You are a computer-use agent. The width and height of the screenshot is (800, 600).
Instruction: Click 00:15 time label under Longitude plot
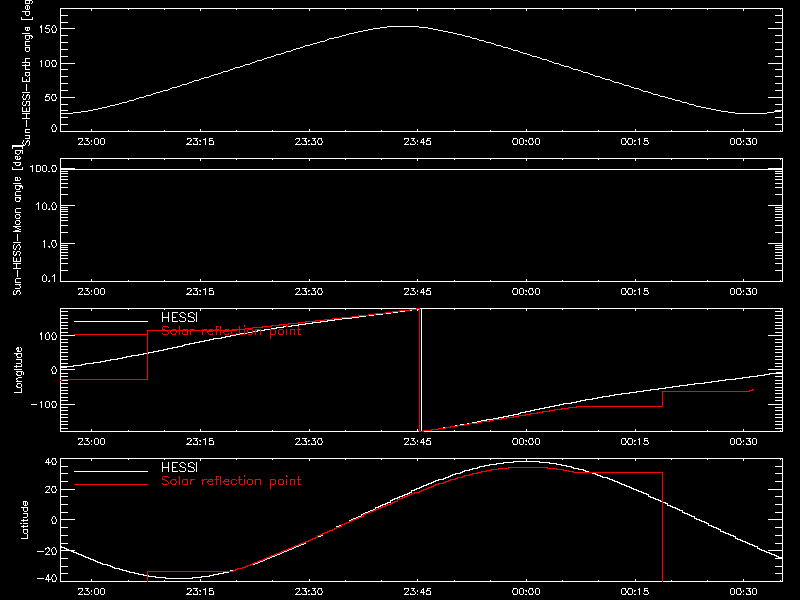pyautogui.click(x=635, y=441)
